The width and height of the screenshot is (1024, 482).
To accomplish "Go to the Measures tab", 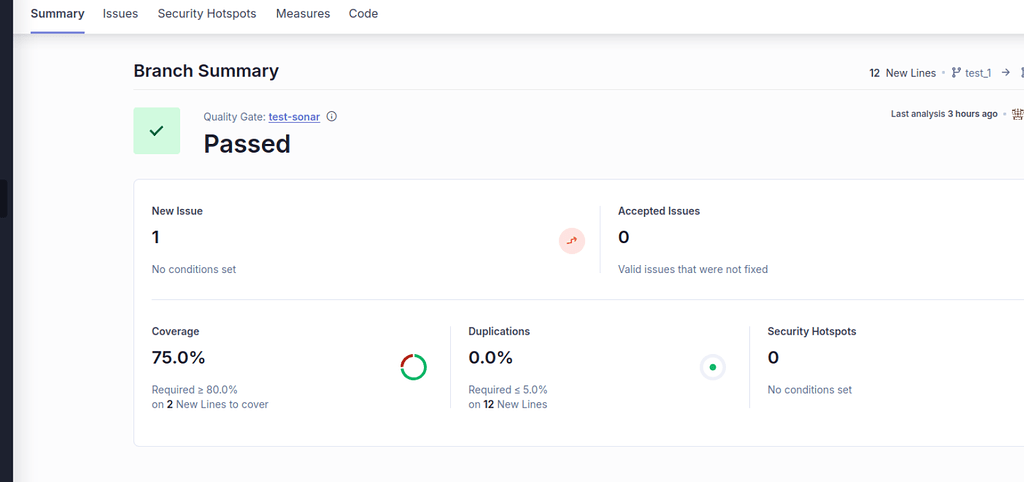I will tap(303, 14).
